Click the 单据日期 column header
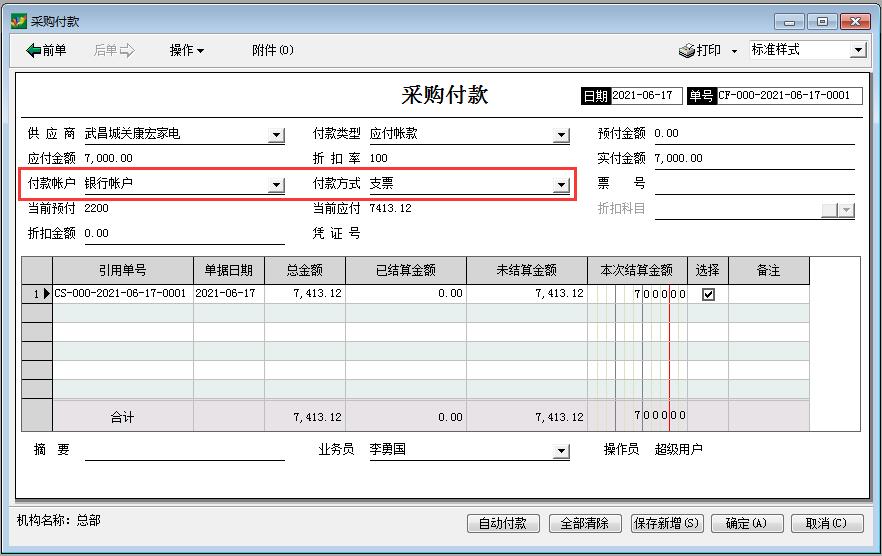The image size is (882, 556). [228, 271]
